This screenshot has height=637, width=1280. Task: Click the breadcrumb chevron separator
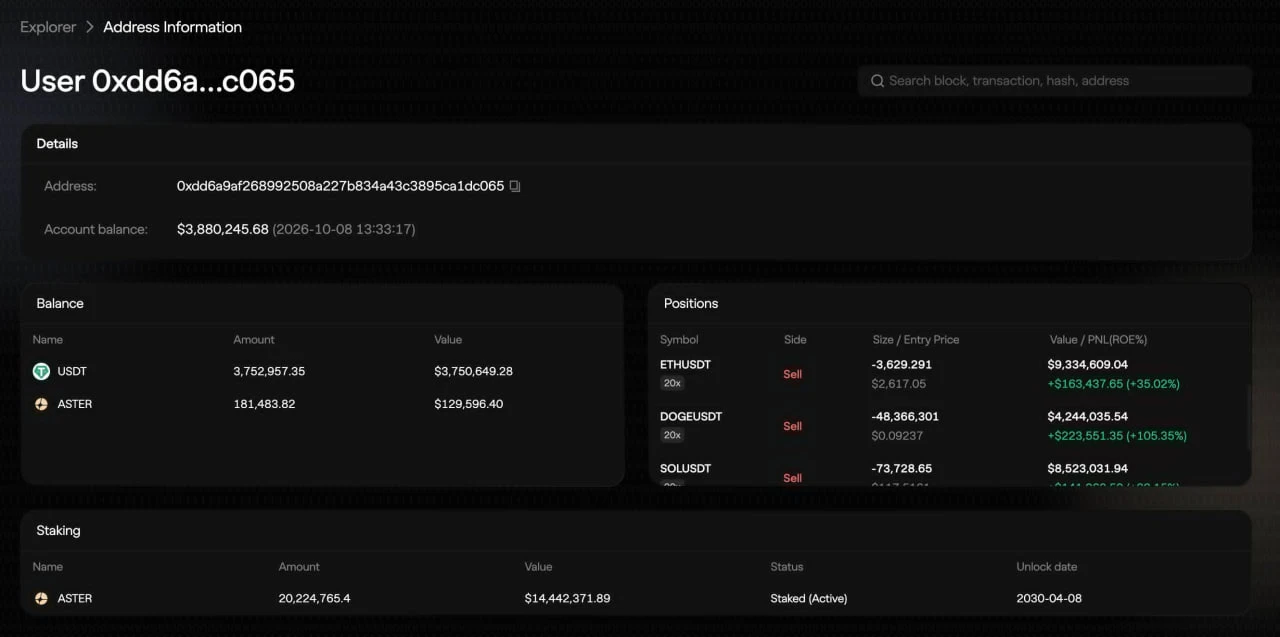90,27
